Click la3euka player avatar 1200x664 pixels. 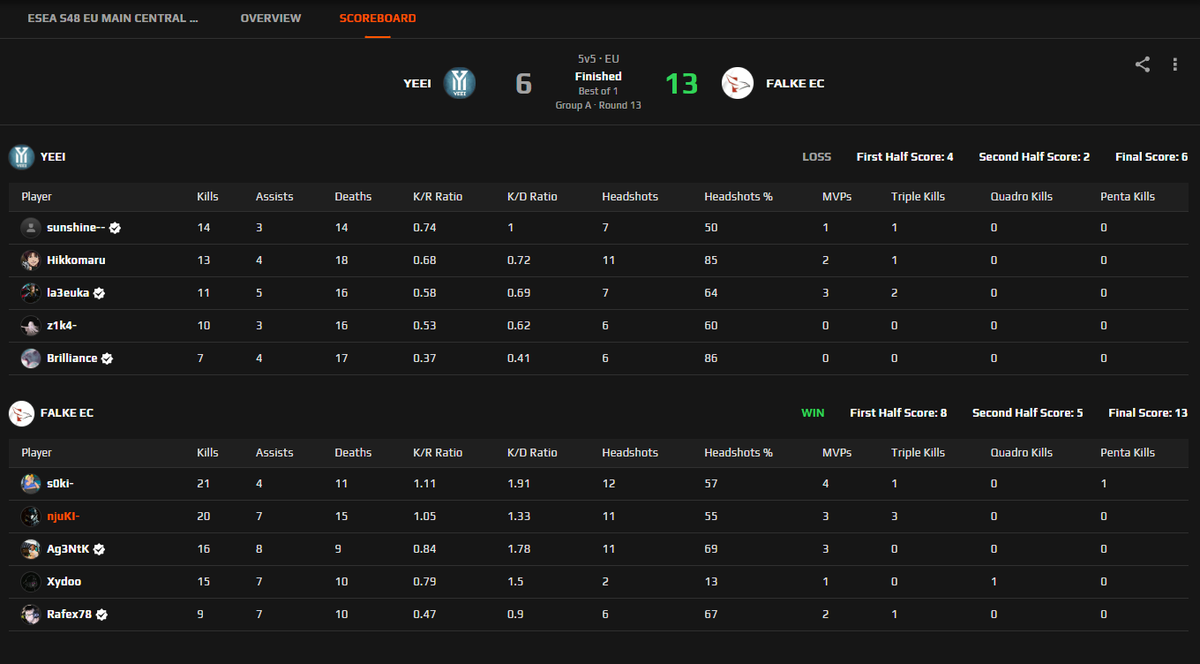(31, 293)
